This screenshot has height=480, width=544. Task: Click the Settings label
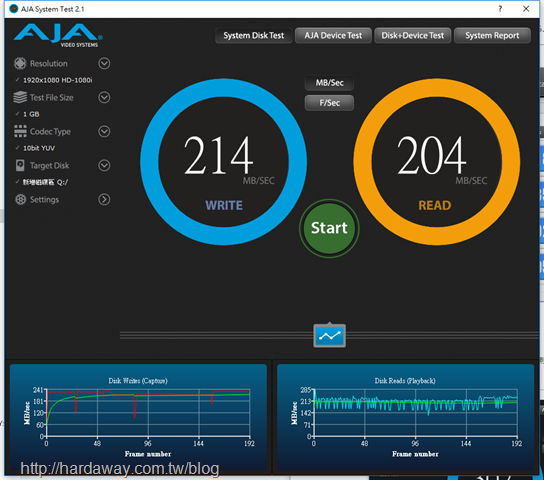(x=44, y=199)
